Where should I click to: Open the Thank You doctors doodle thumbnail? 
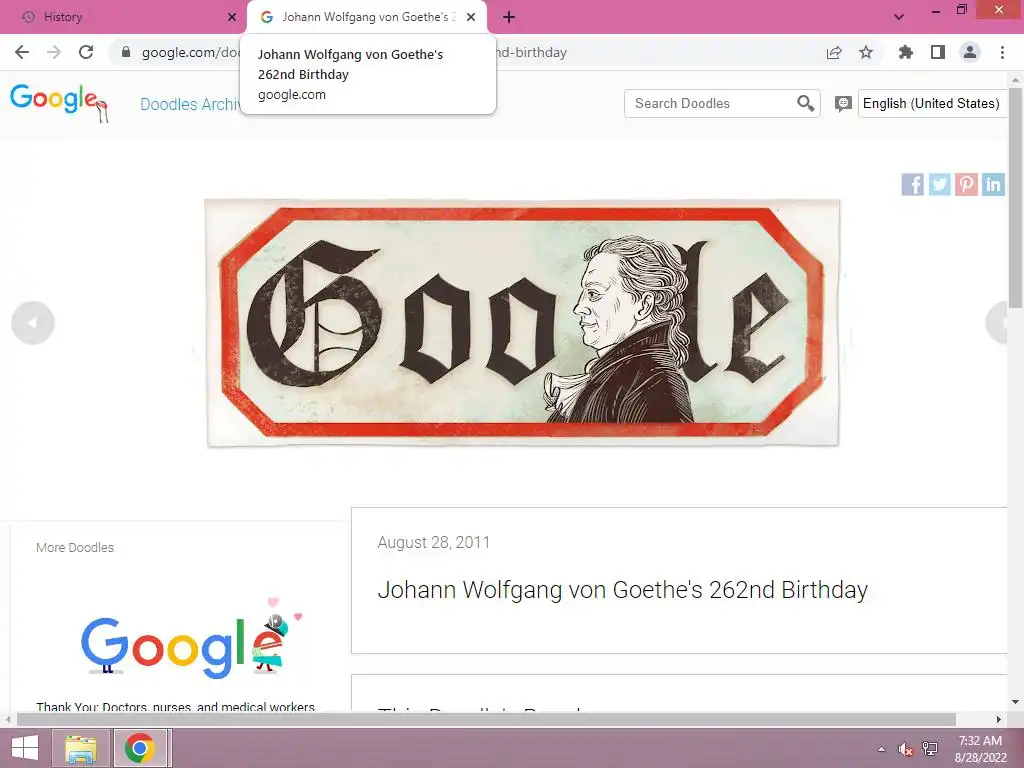(190, 639)
